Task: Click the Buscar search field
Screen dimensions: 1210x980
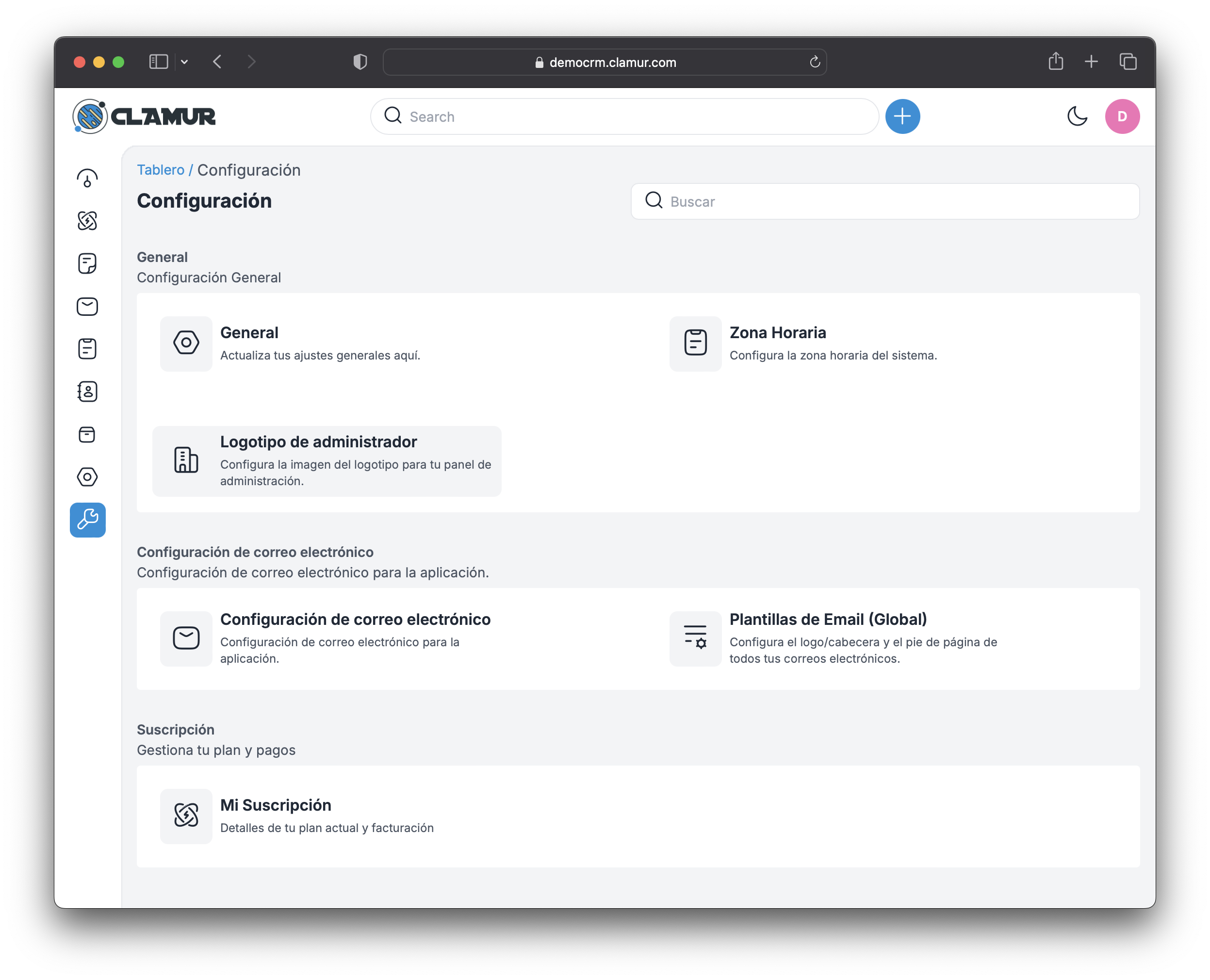Action: [x=885, y=201]
